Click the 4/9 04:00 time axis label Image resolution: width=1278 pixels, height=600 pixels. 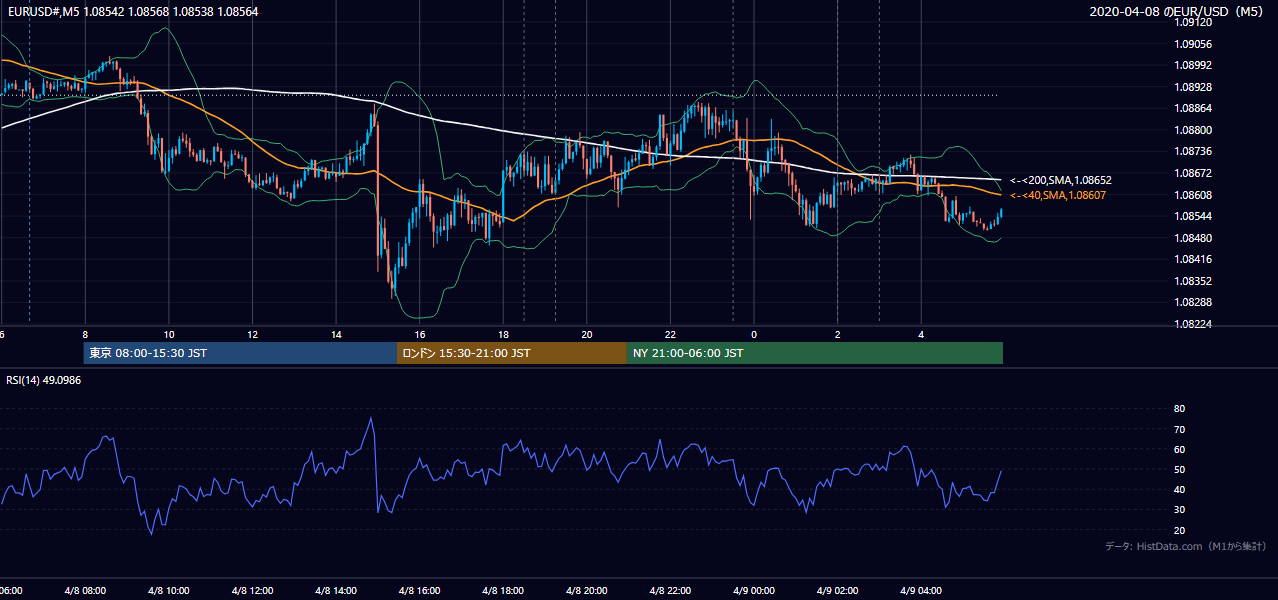(x=920, y=591)
